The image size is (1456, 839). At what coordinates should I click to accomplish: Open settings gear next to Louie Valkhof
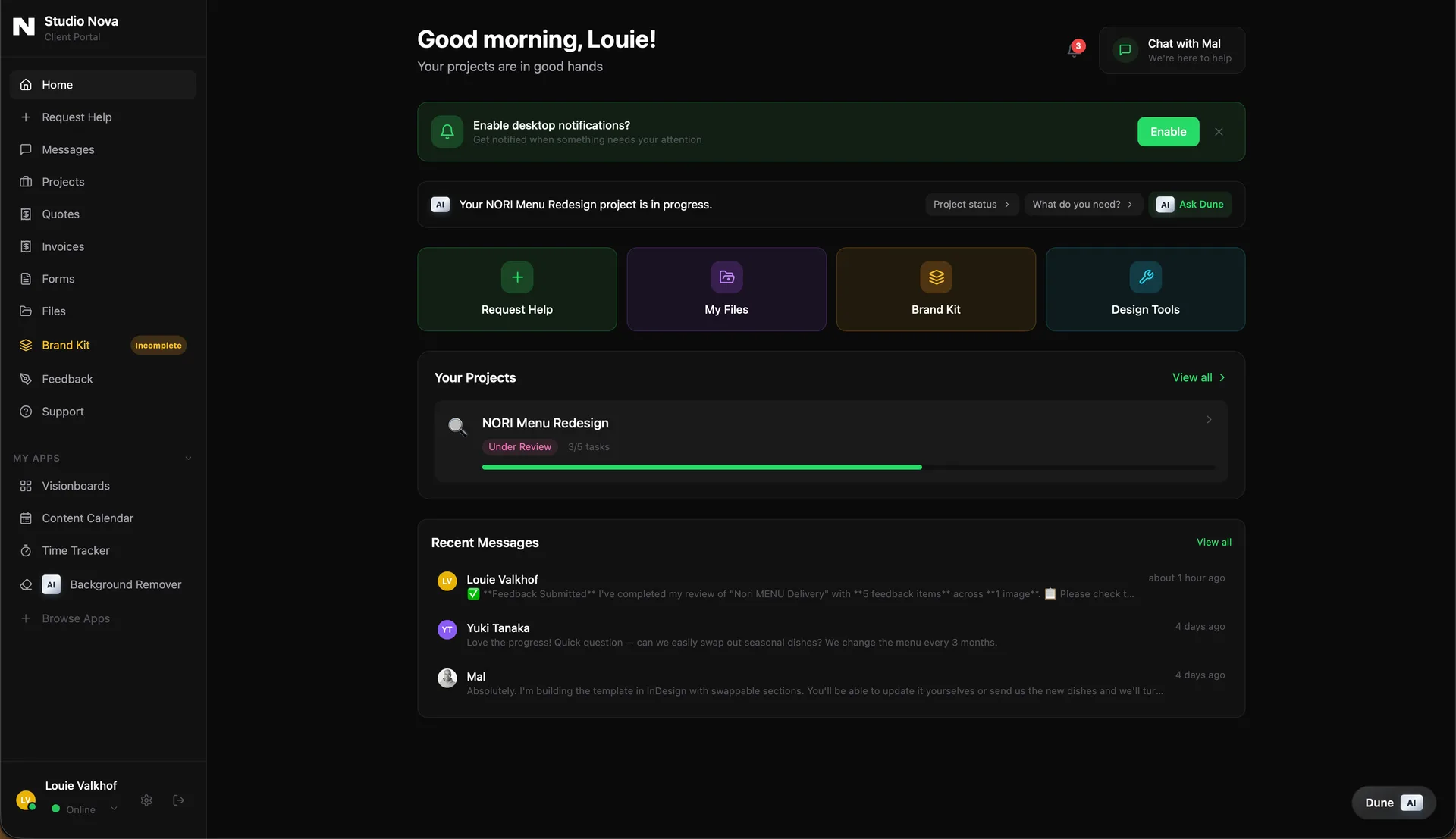click(x=146, y=800)
